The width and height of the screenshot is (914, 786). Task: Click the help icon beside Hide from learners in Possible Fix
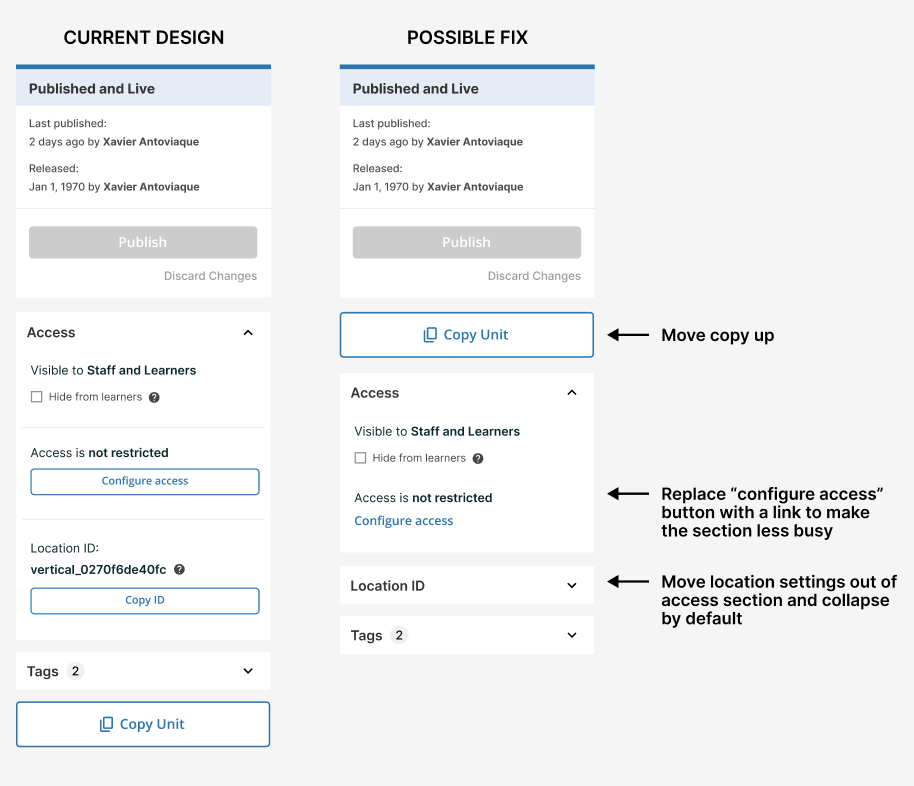[480, 458]
